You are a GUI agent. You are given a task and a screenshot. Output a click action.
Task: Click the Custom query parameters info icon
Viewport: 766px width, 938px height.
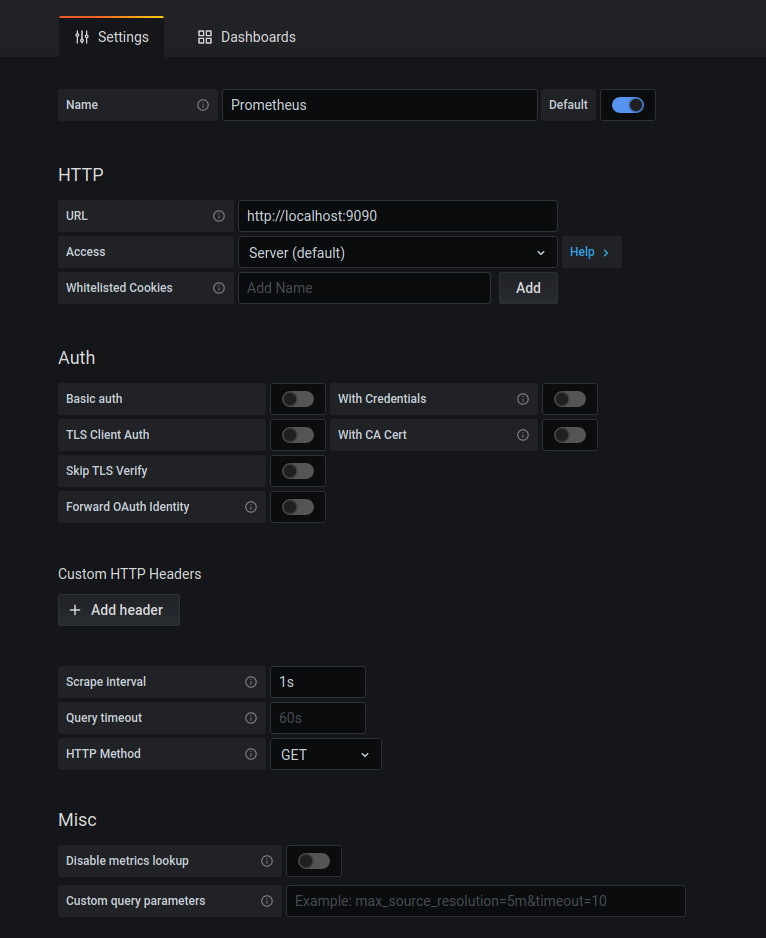(267, 901)
